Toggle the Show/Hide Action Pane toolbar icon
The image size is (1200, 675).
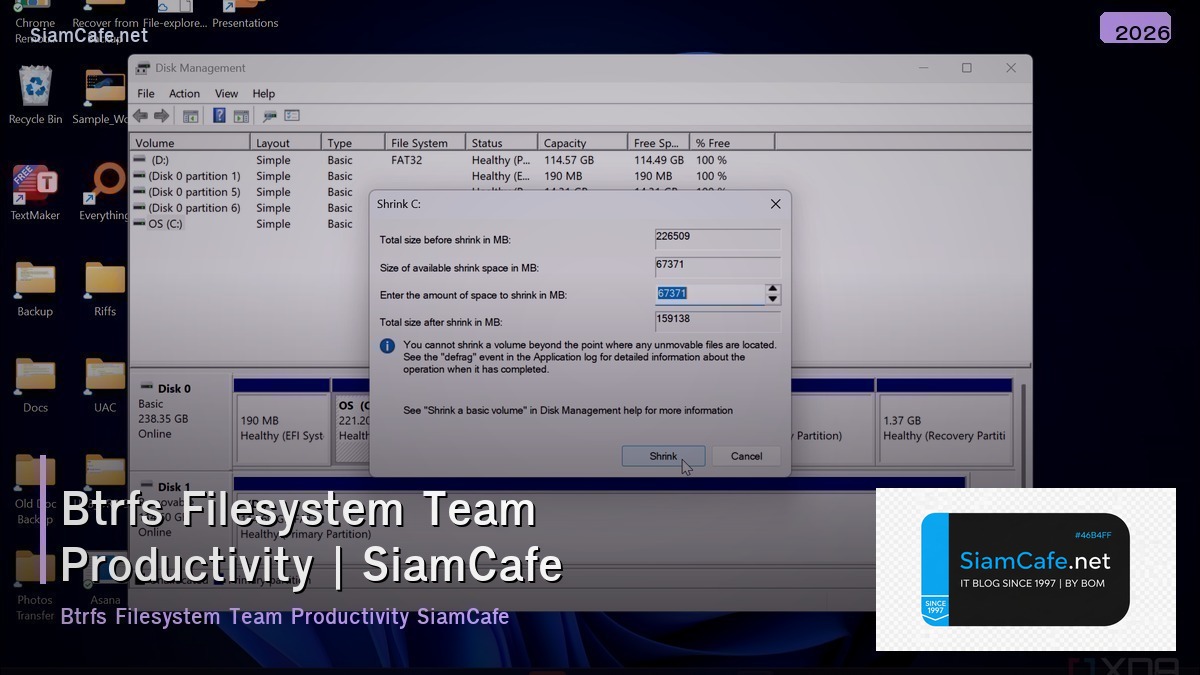coord(240,116)
